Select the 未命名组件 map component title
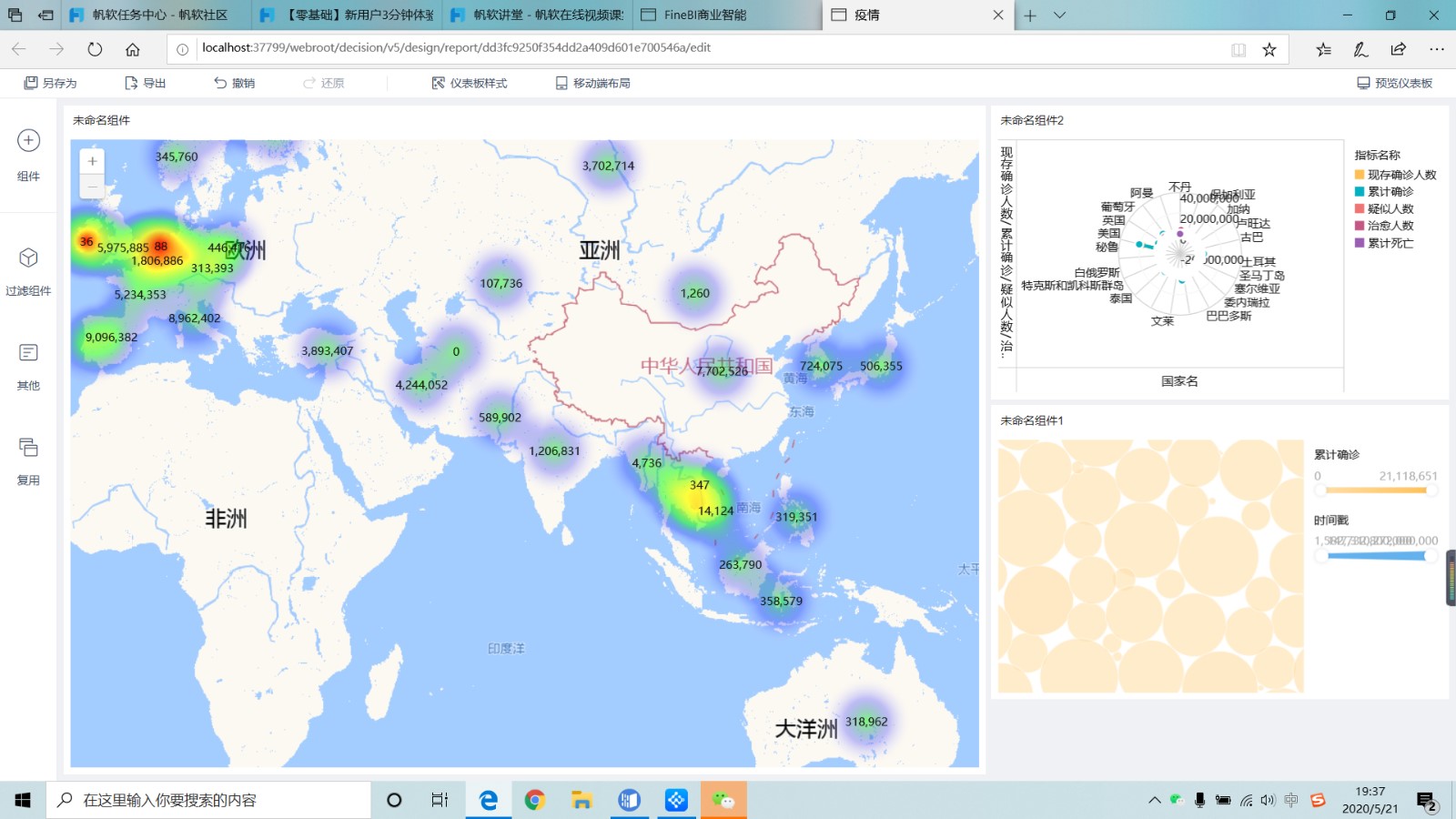Screen dimensions: 1456x819 pyautogui.click(x=101, y=120)
